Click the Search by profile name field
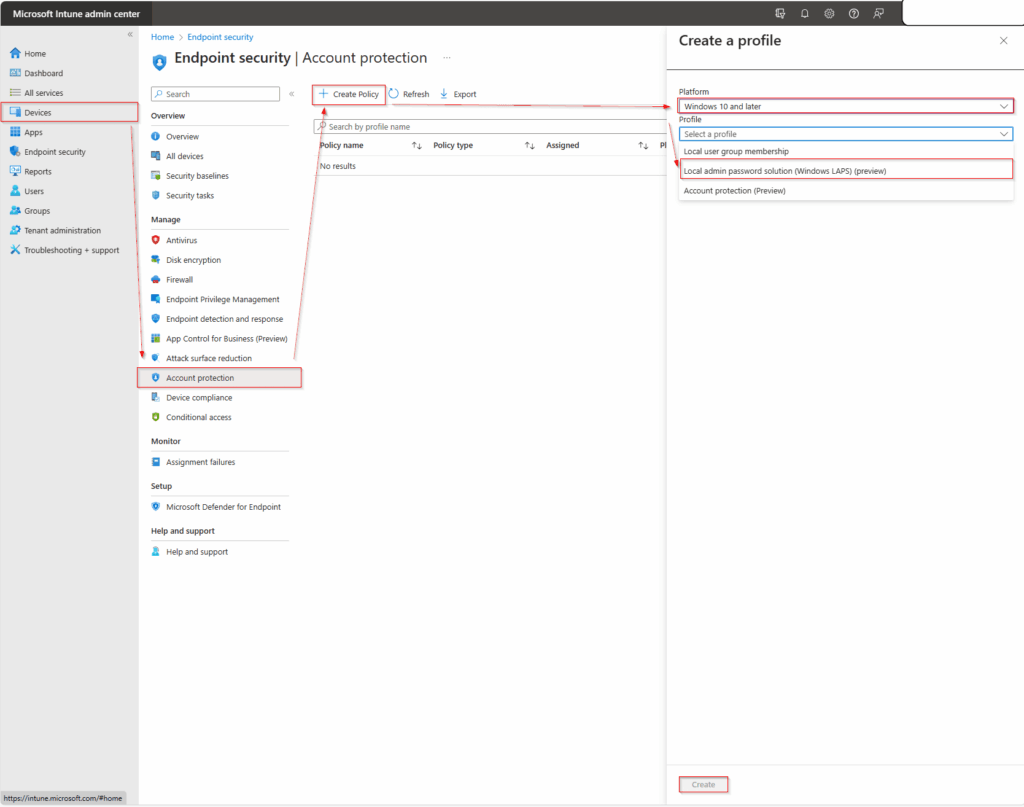This screenshot has width=1024, height=807. [x=490, y=127]
